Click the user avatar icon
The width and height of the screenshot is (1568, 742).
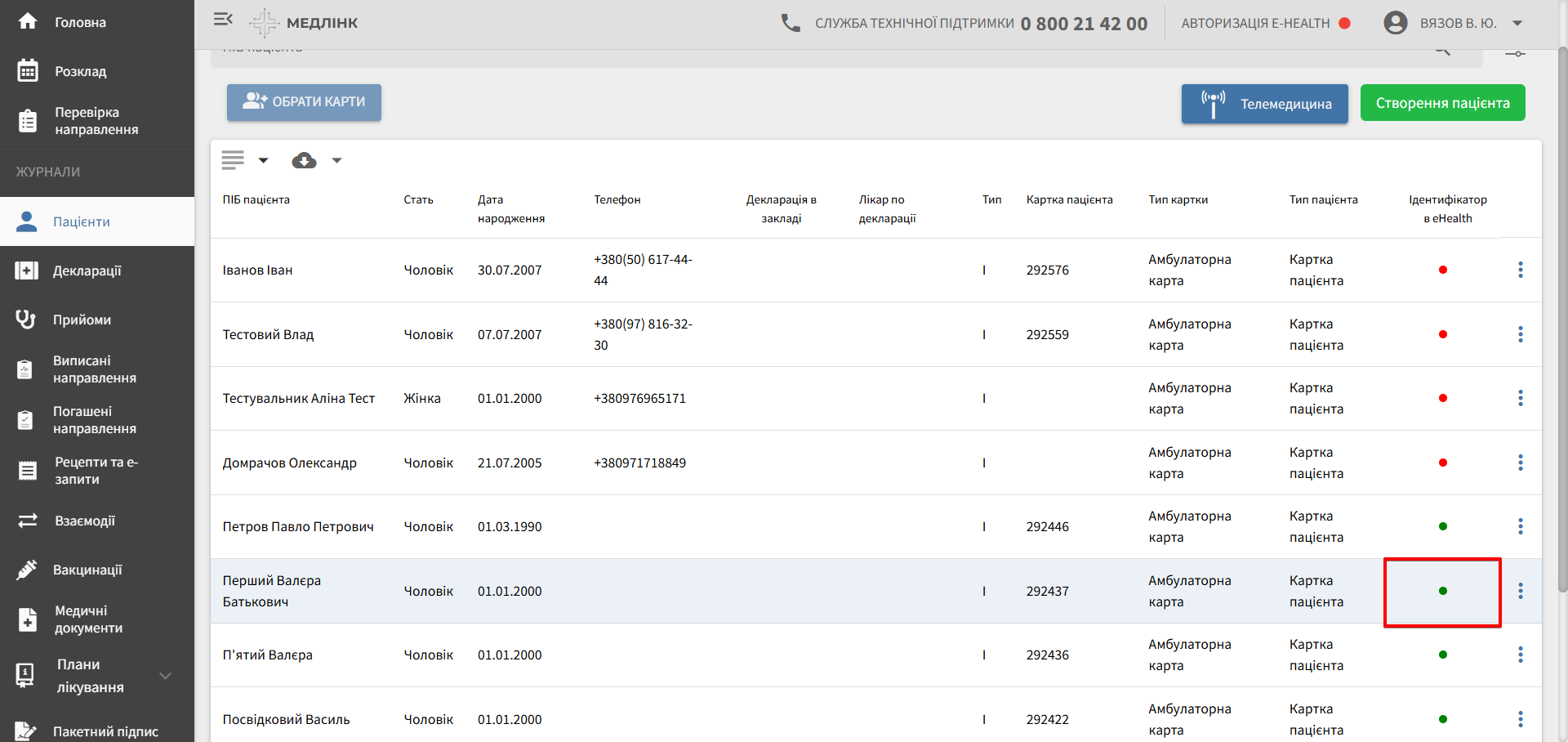pos(1396,23)
